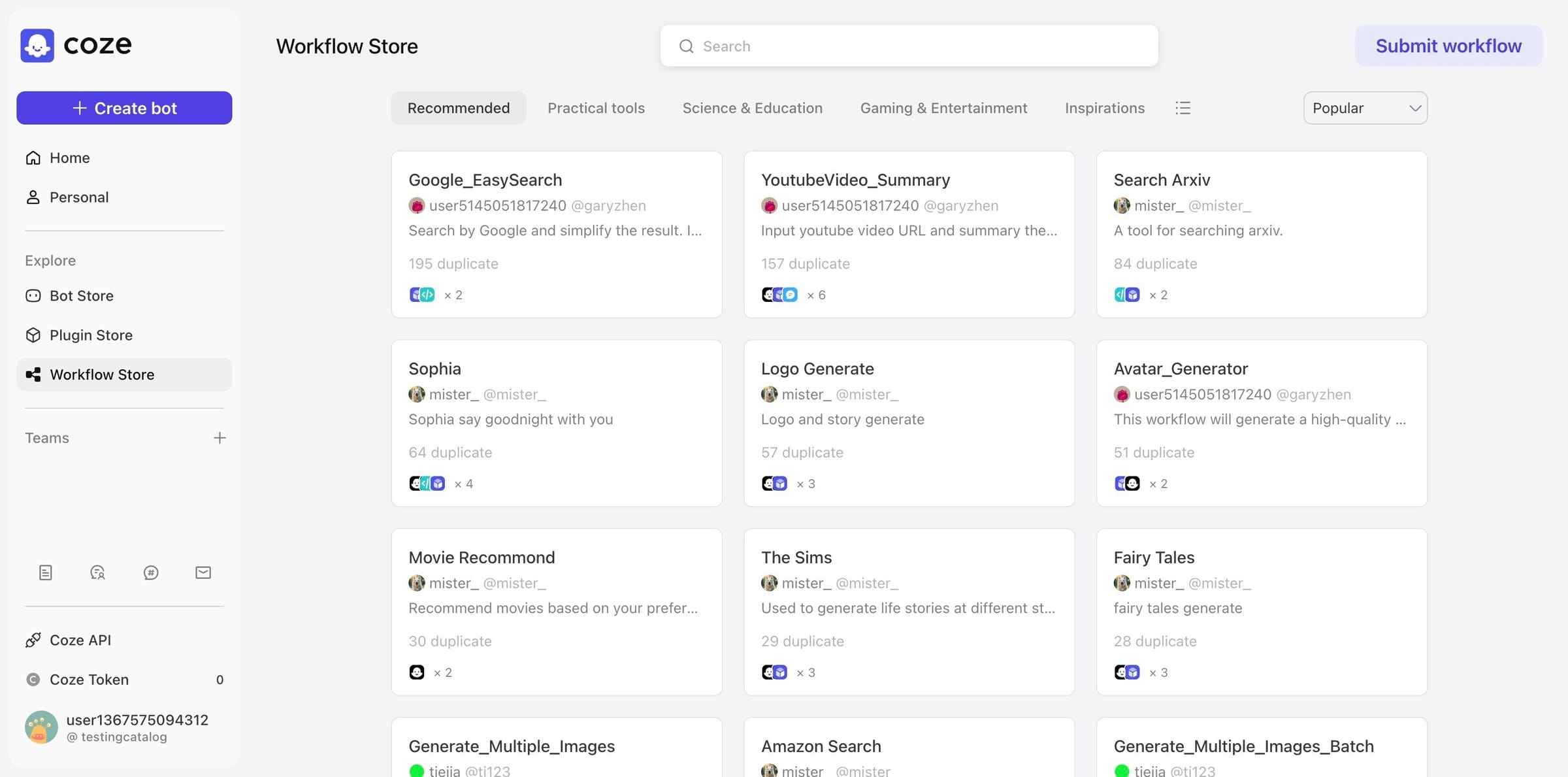Viewport: 1568px width, 777px height.
Task: Expand the Teams section with plus
Action: point(220,438)
